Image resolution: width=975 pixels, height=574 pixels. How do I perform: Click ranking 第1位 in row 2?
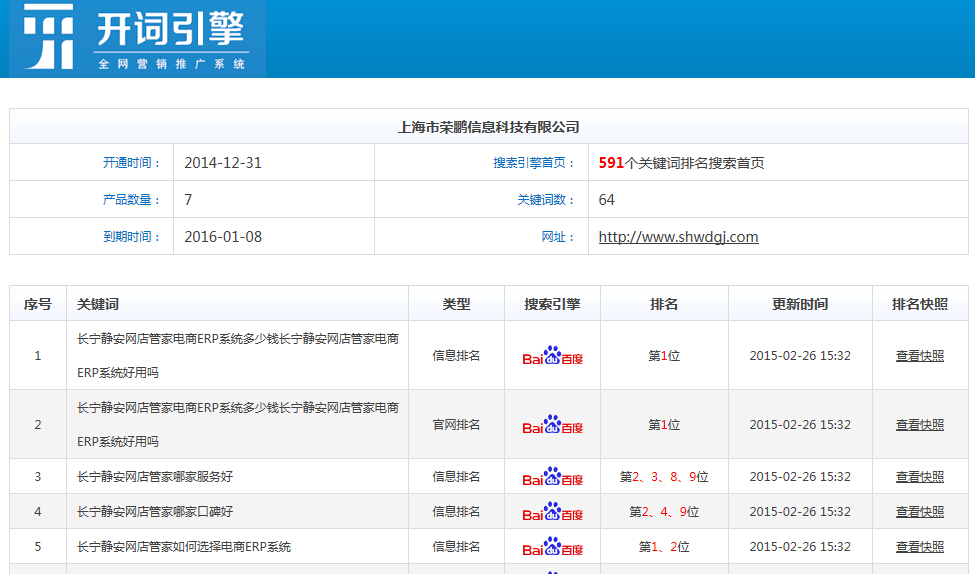click(x=663, y=425)
